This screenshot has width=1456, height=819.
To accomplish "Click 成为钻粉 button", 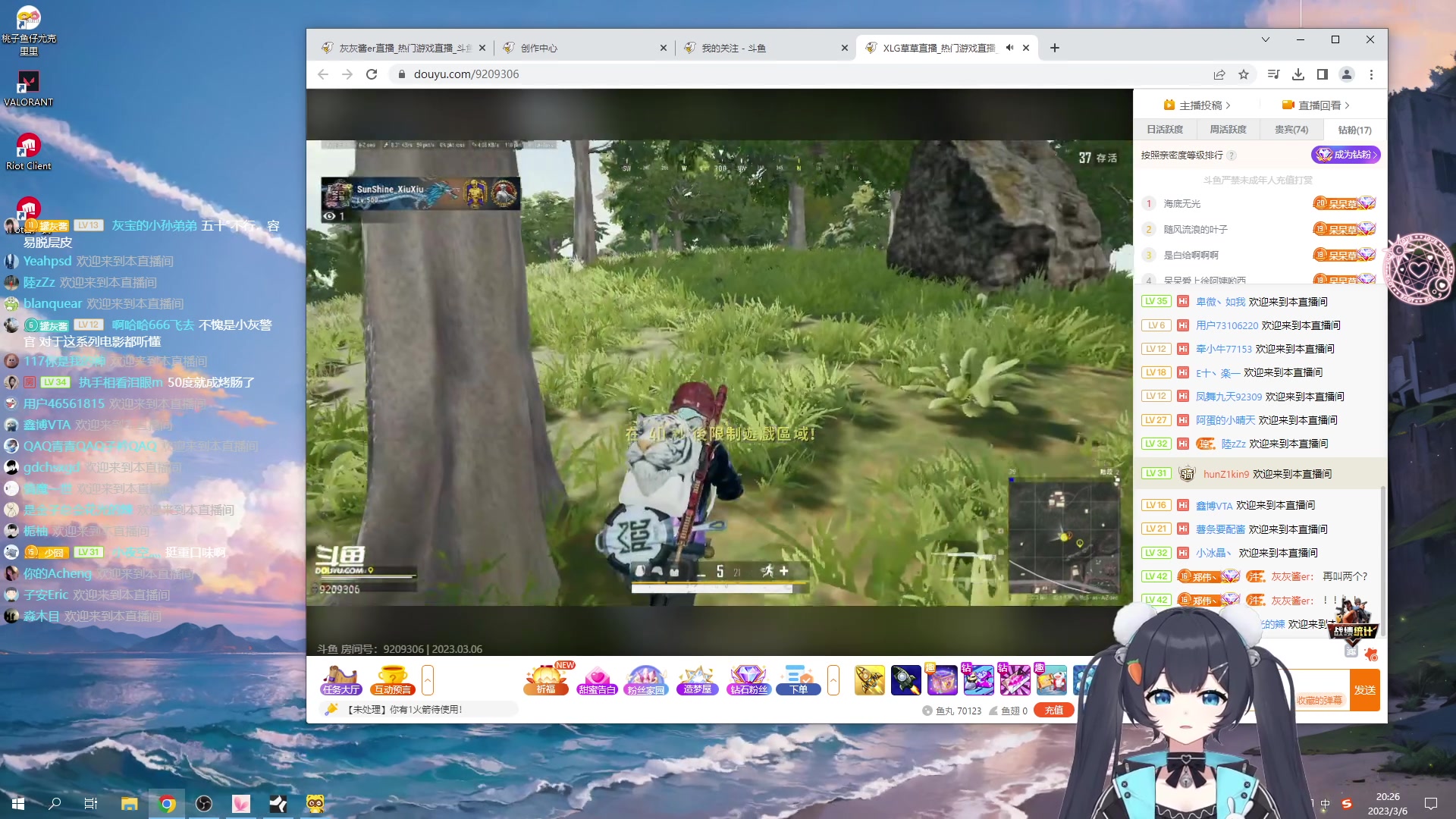I will click(x=1346, y=155).
